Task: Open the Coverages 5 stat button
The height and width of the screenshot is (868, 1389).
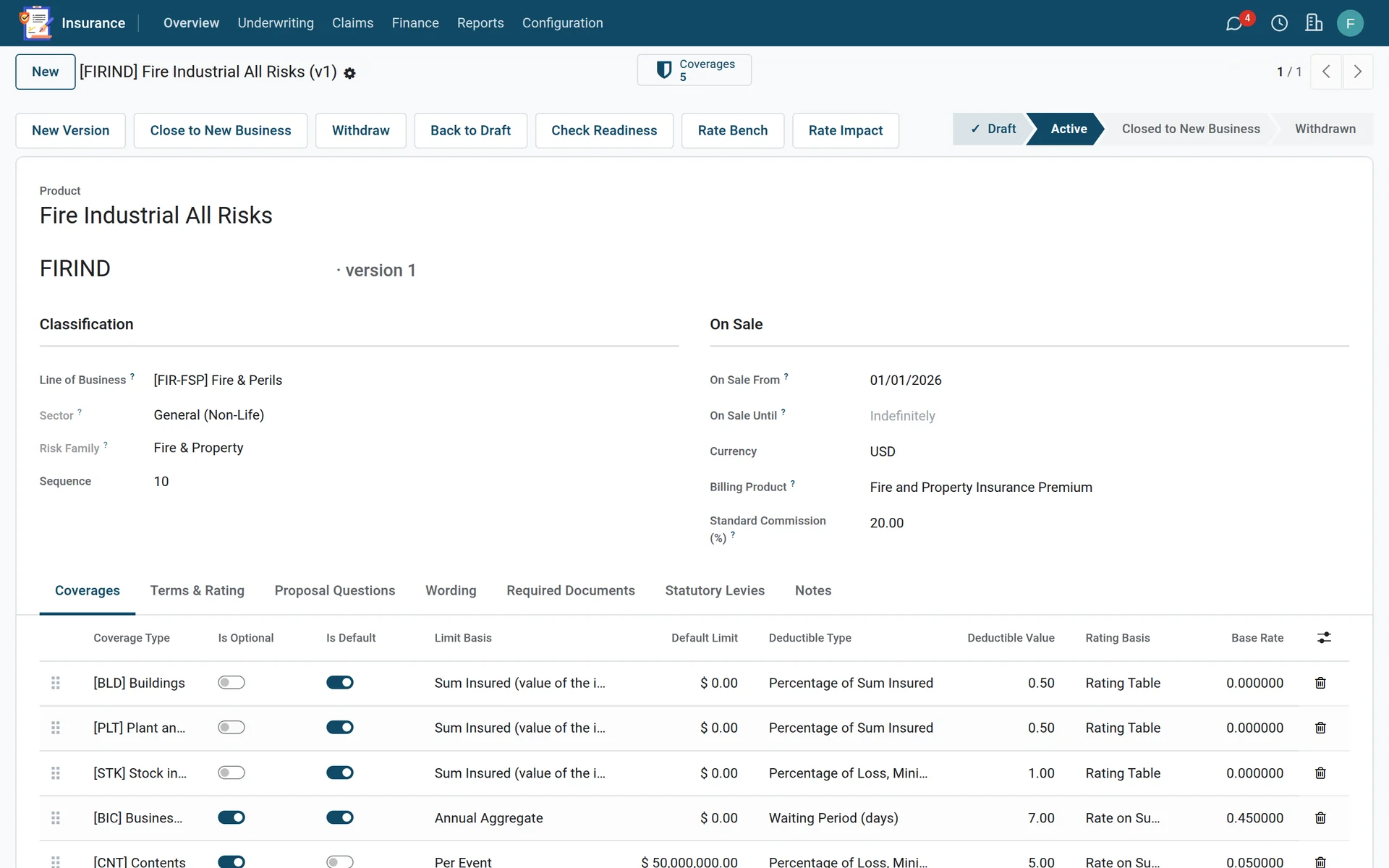Action: 694,70
